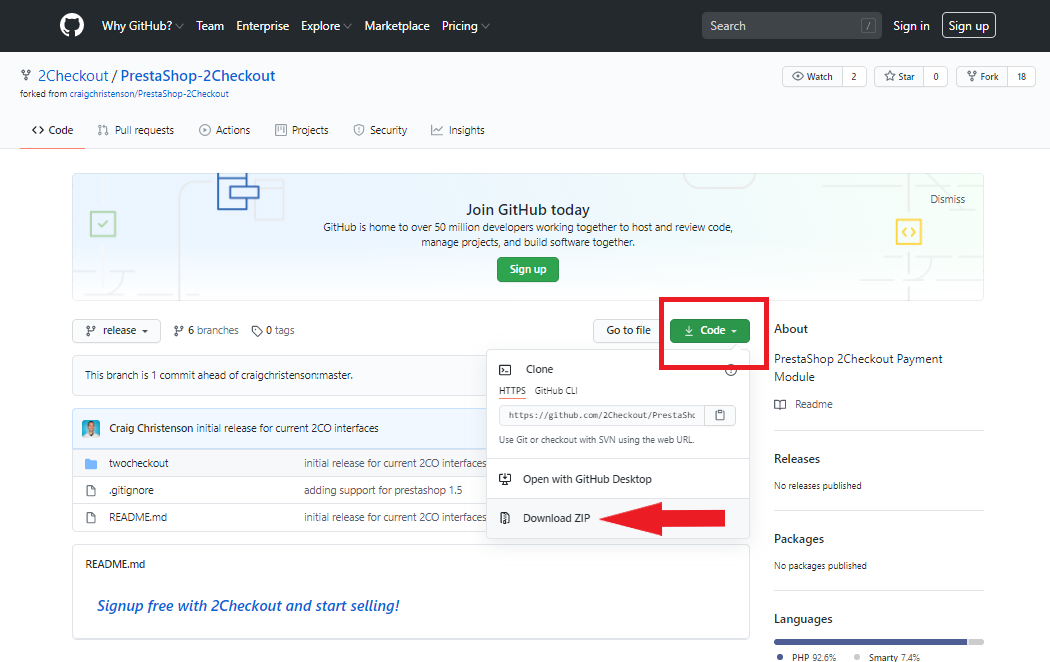Fork the PrestaShop-2Checkout repository

(982, 76)
